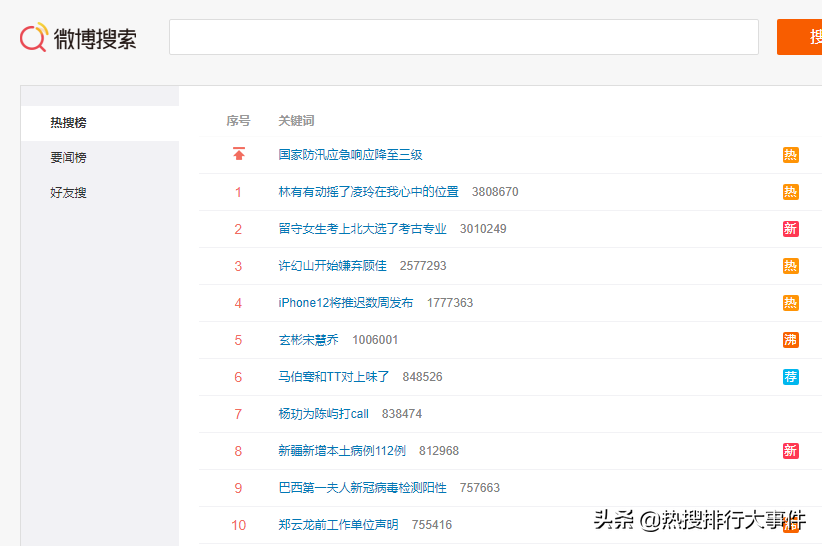
Task: Open the 留守女生考上北大选了考古专业 topic
Action: [362, 229]
